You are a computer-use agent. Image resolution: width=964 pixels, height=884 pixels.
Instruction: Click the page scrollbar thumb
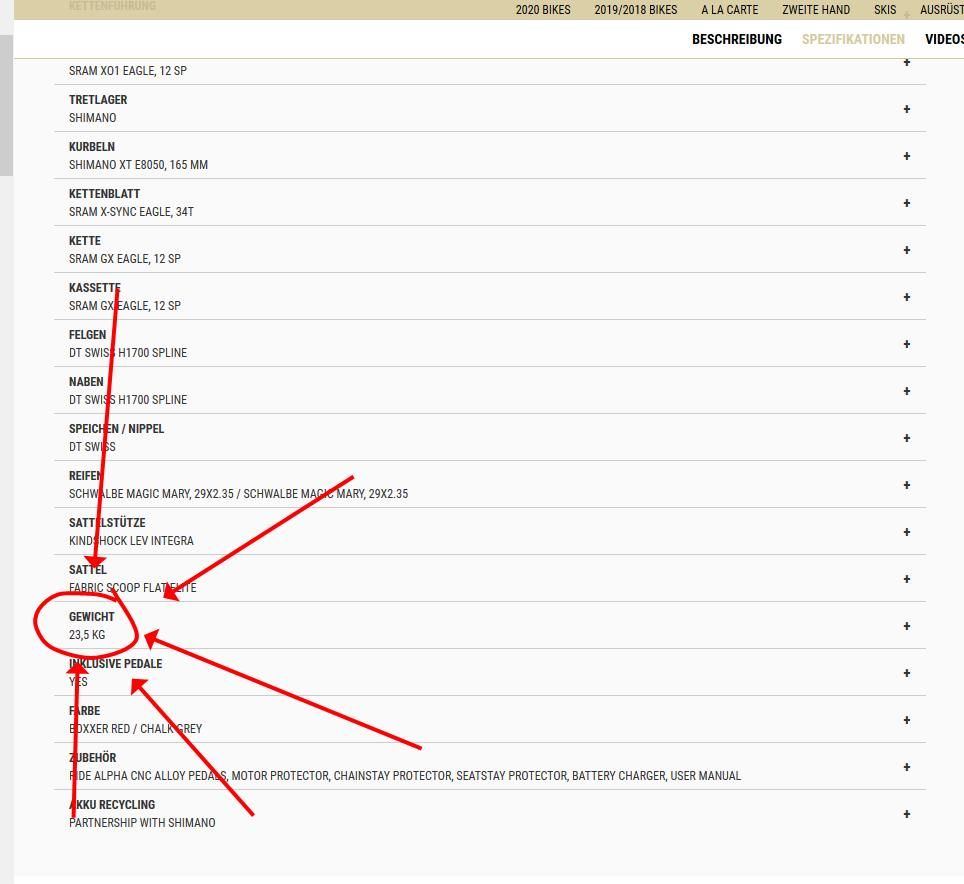point(6,105)
